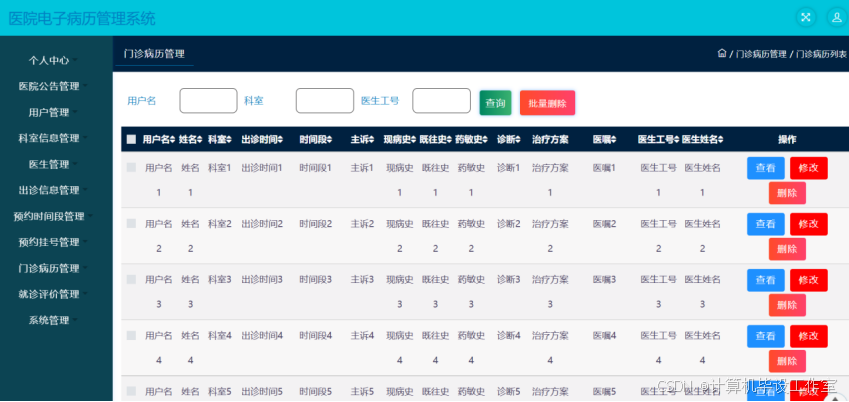Click 门诊病历管理 breadcrumb link
849x402 pixels.
click(761, 54)
